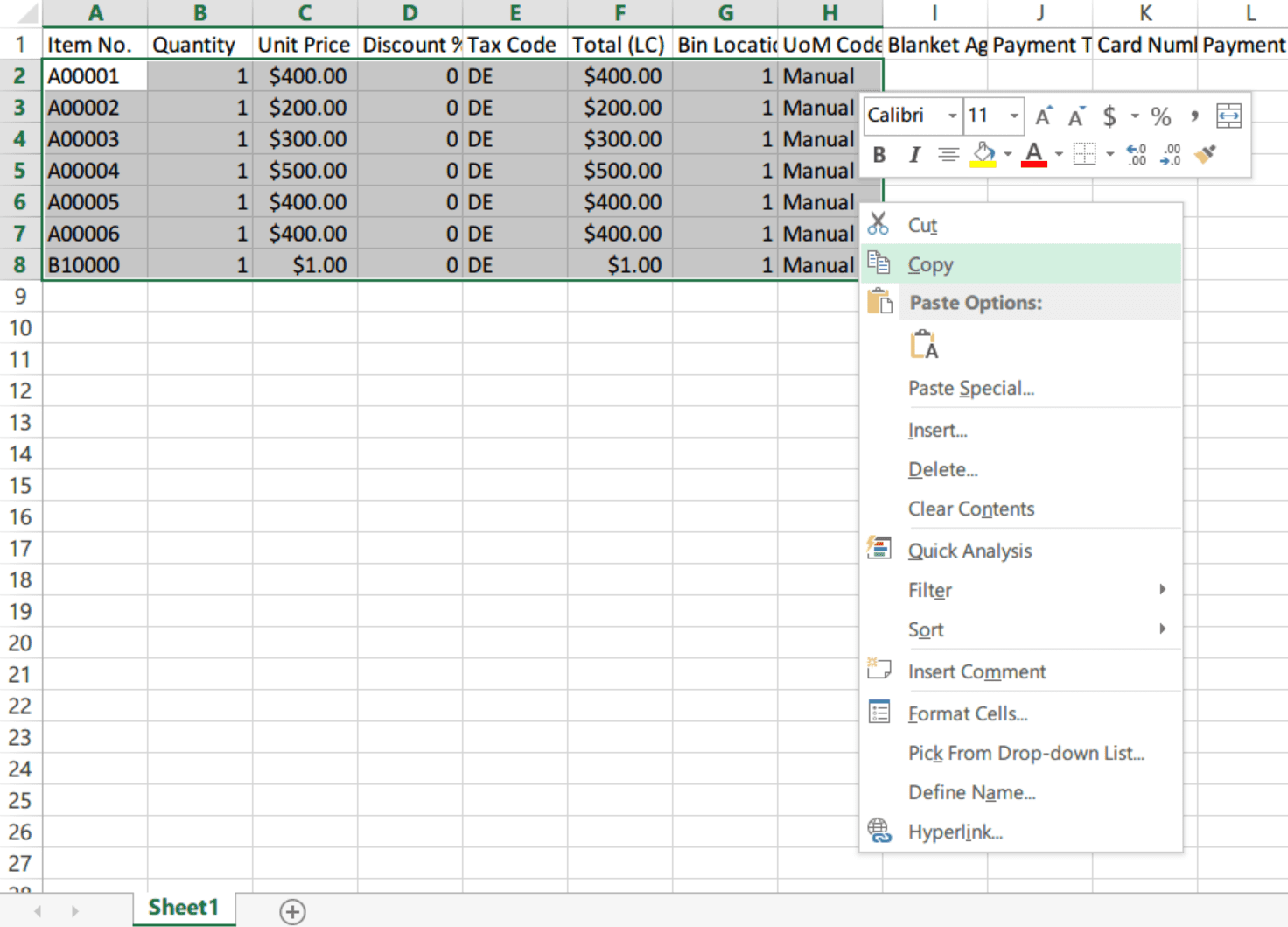Apply accounting dollar format
The width and height of the screenshot is (1288, 927).
click(1109, 116)
